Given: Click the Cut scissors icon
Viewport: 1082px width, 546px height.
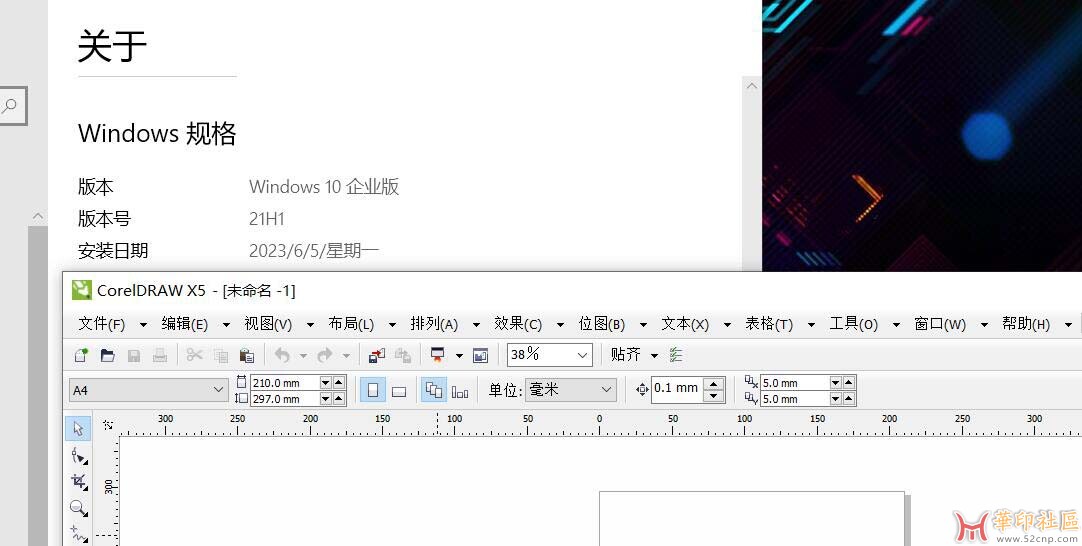Looking at the screenshot, I should pos(195,355).
